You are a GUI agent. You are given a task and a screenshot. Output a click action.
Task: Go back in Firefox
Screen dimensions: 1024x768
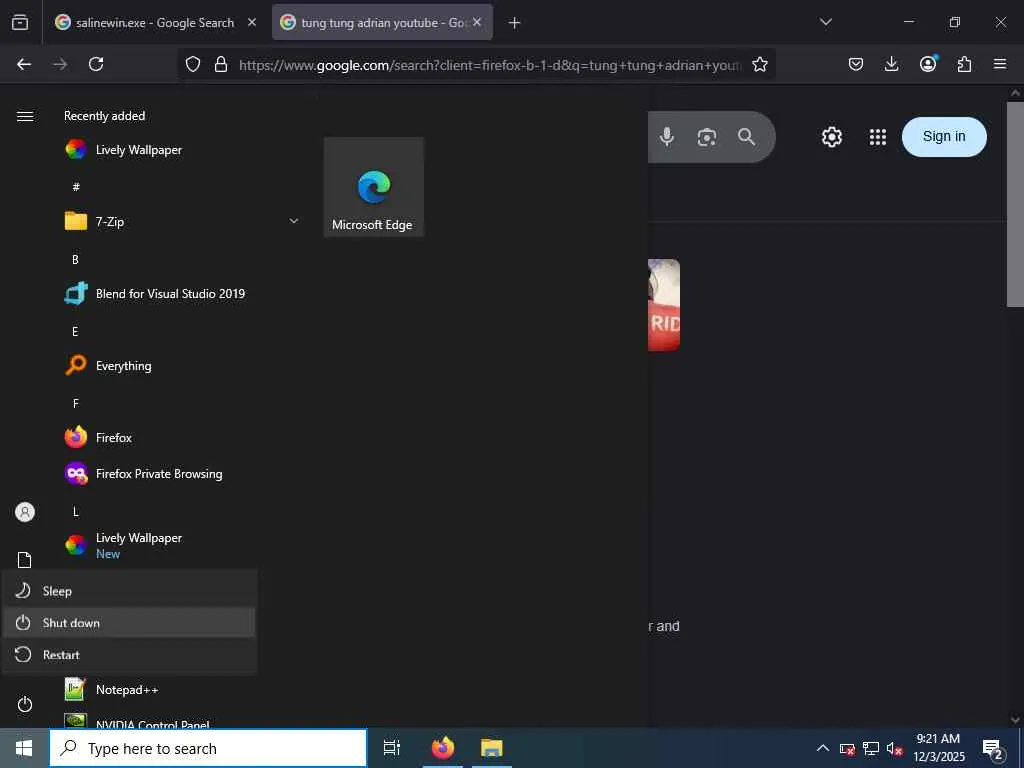[x=24, y=64]
